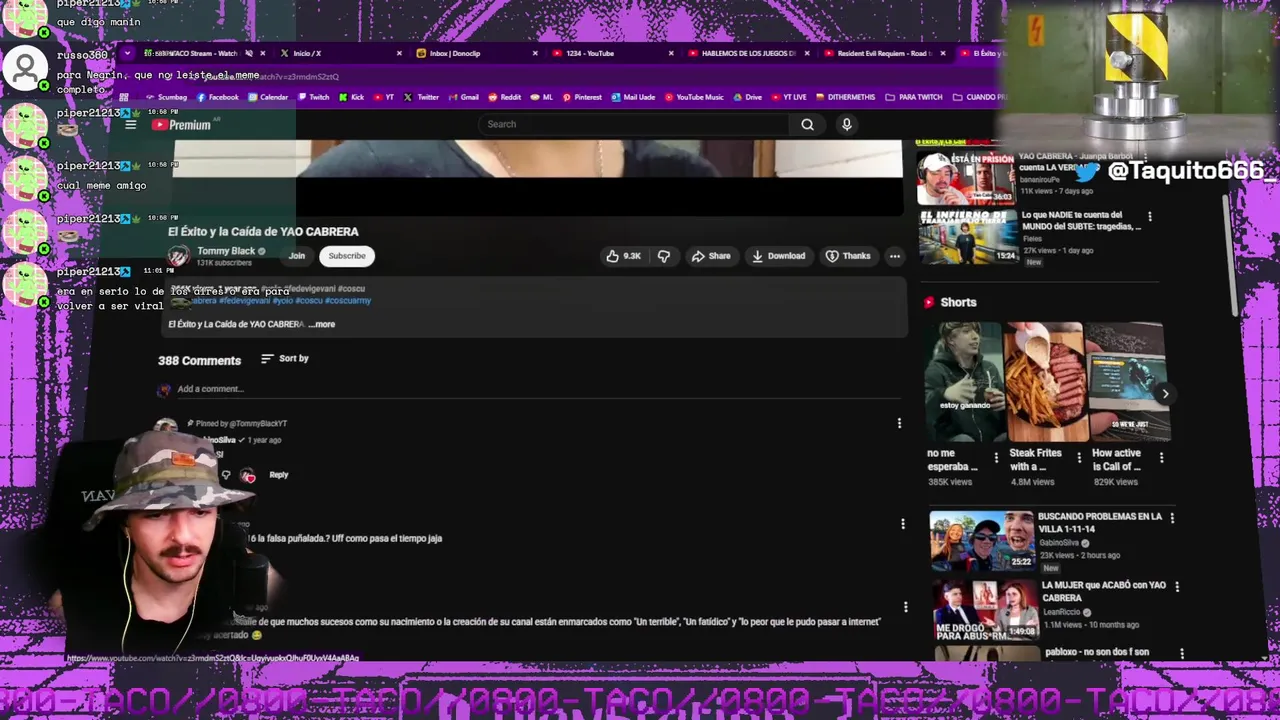The height and width of the screenshot is (720, 1280).
Task: Open menu for 'Lo que NADIE te cuenta' video
Action: 1149,216
